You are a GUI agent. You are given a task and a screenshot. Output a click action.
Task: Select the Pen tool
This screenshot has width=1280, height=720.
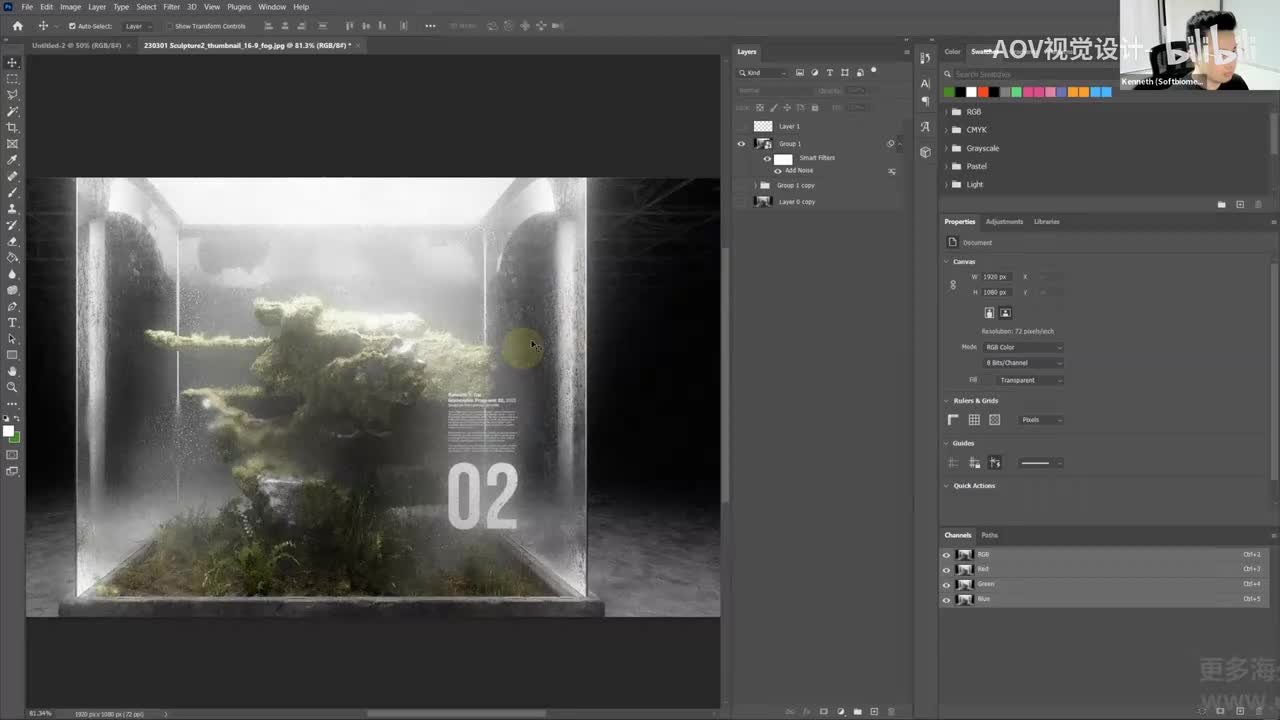(12, 306)
